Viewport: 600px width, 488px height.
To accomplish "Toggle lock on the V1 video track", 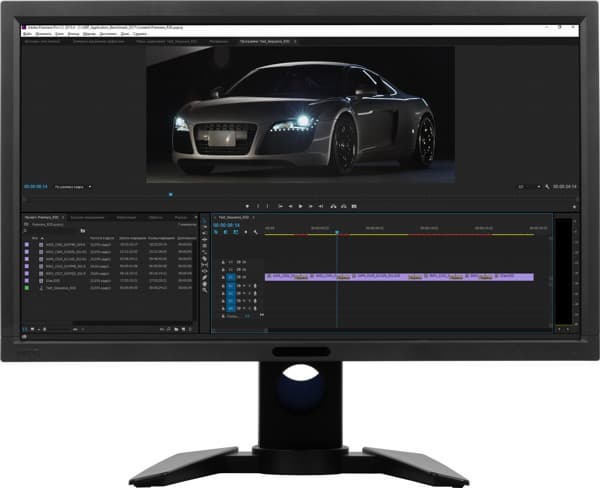I will tap(223, 277).
